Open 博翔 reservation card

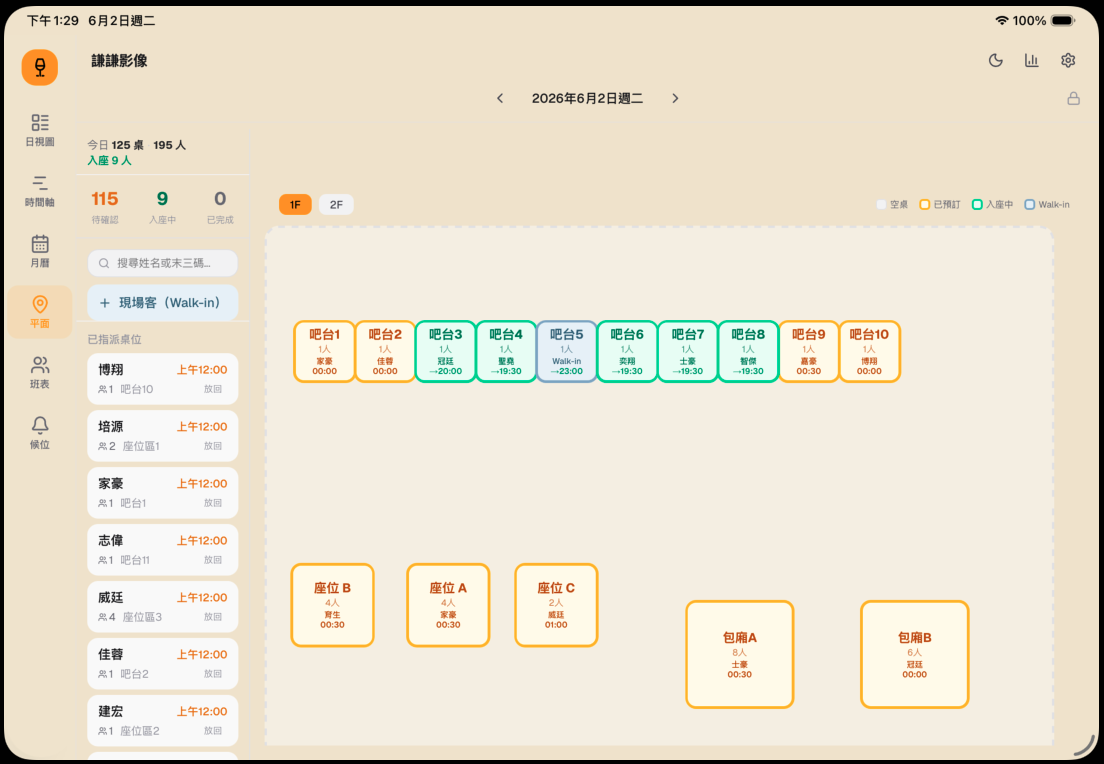click(x=163, y=379)
